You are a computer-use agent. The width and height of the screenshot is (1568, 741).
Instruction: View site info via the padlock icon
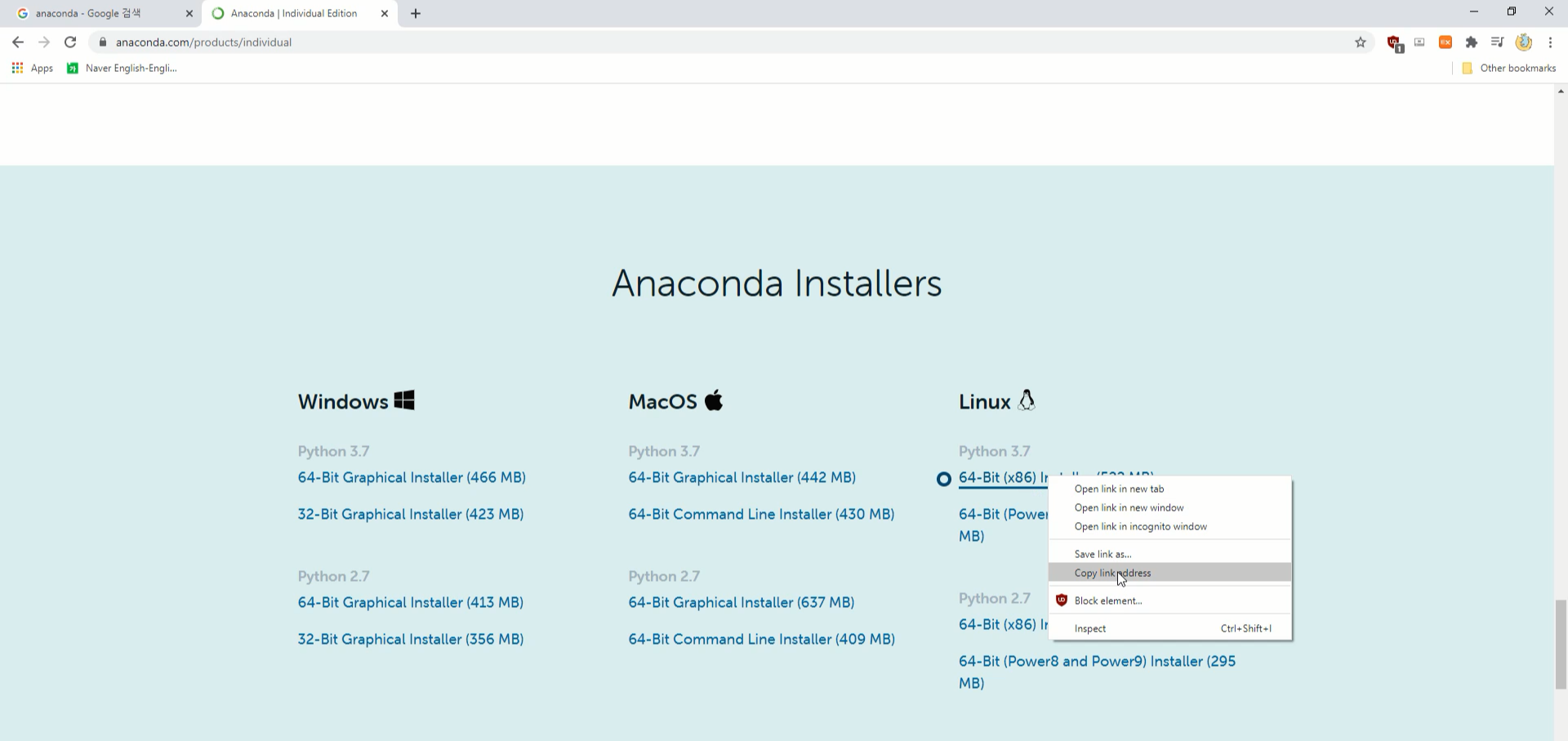click(x=103, y=42)
